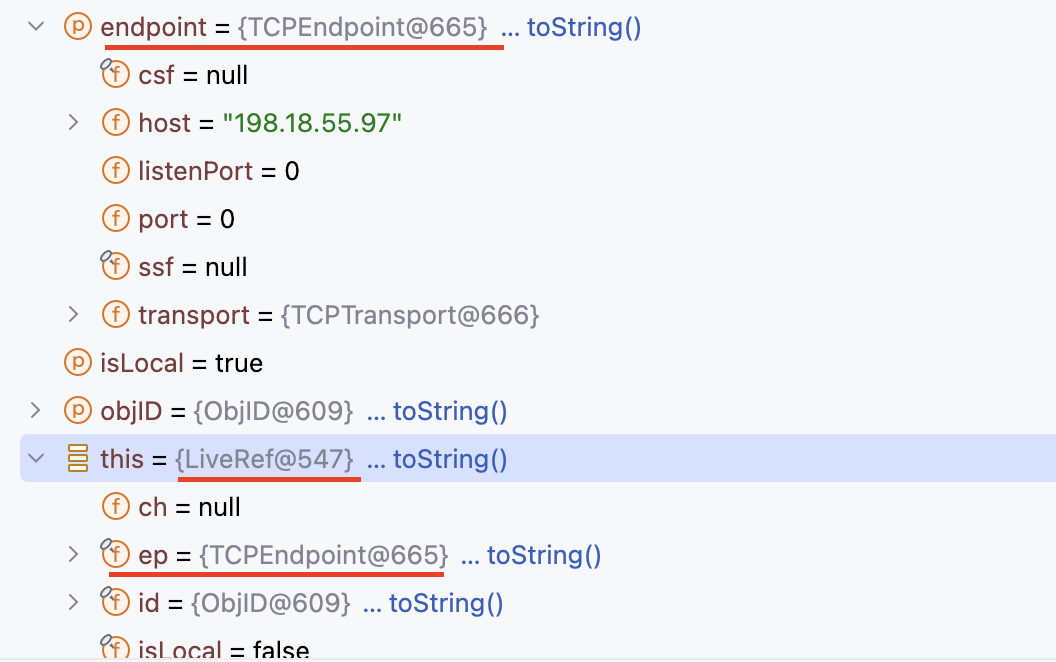Select the endpoint parameter icon
The image size is (1056, 662).
tap(78, 27)
